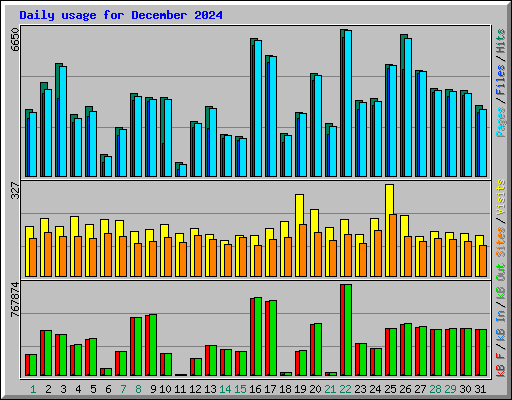
Task: Click the cyan pages bar for day 26
Action: coord(408,107)
